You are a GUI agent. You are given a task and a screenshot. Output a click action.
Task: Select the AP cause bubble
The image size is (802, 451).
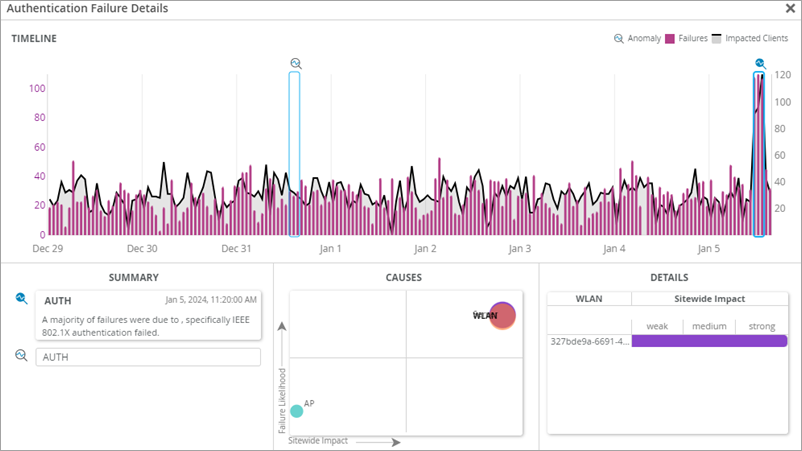[x=296, y=411]
